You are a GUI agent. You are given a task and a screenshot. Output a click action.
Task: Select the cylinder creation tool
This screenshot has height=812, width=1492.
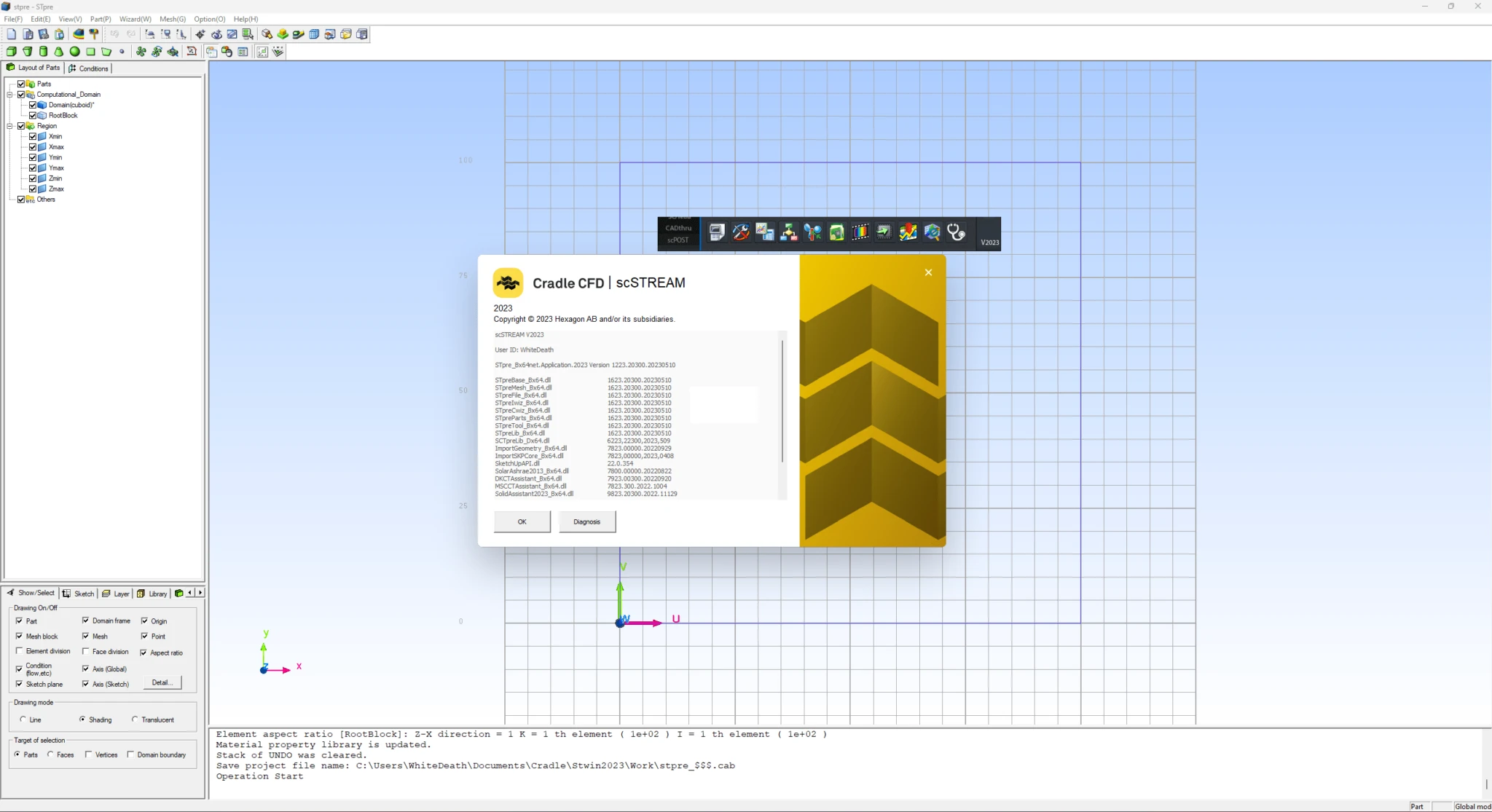42,52
